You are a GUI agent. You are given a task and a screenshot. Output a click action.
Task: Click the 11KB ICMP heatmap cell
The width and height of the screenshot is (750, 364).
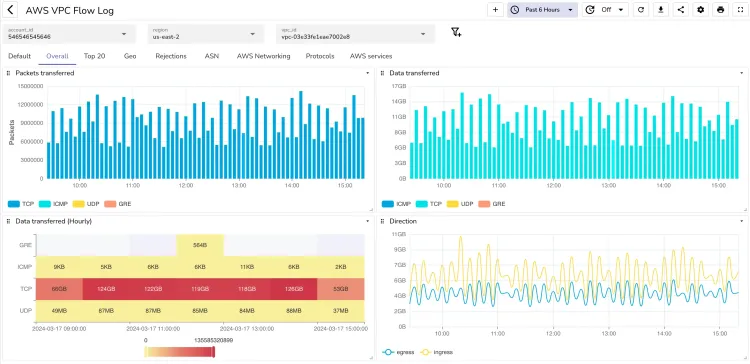tap(247, 267)
